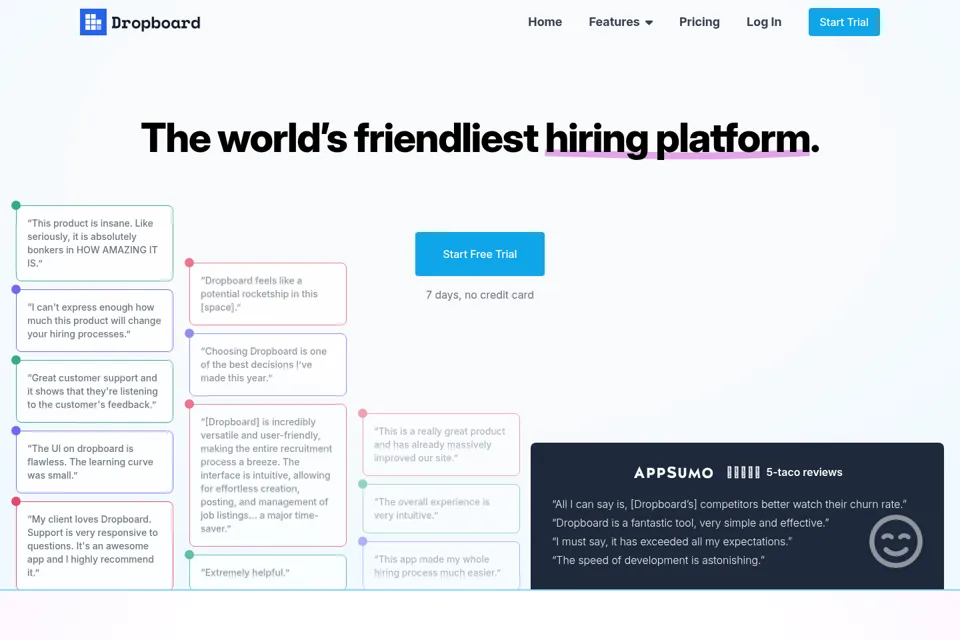Click the Start Free Trial button
Screen dimensions: 960x640
click(479, 254)
